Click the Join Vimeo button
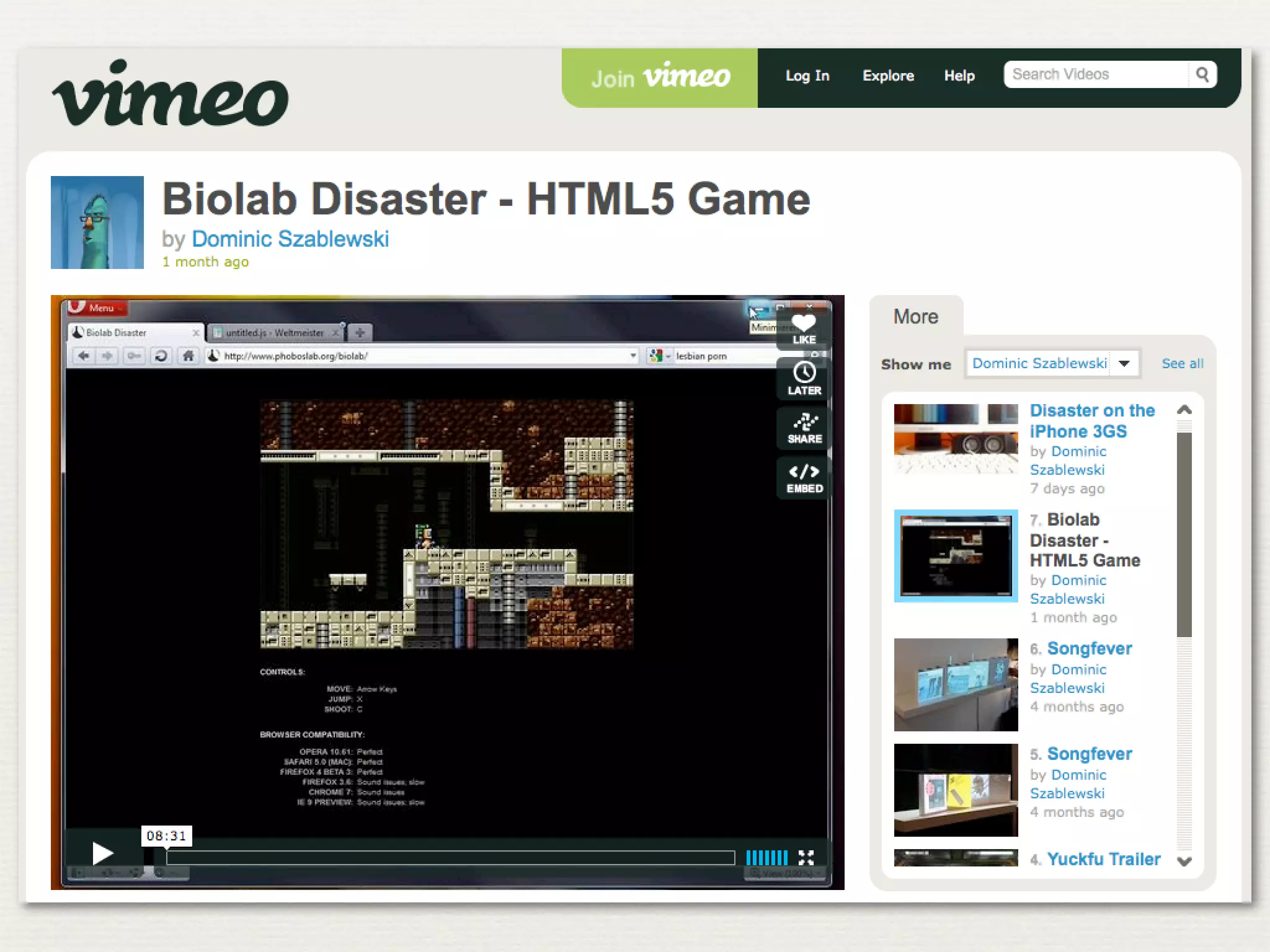The image size is (1270, 952). pyautogui.click(x=660, y=77)
